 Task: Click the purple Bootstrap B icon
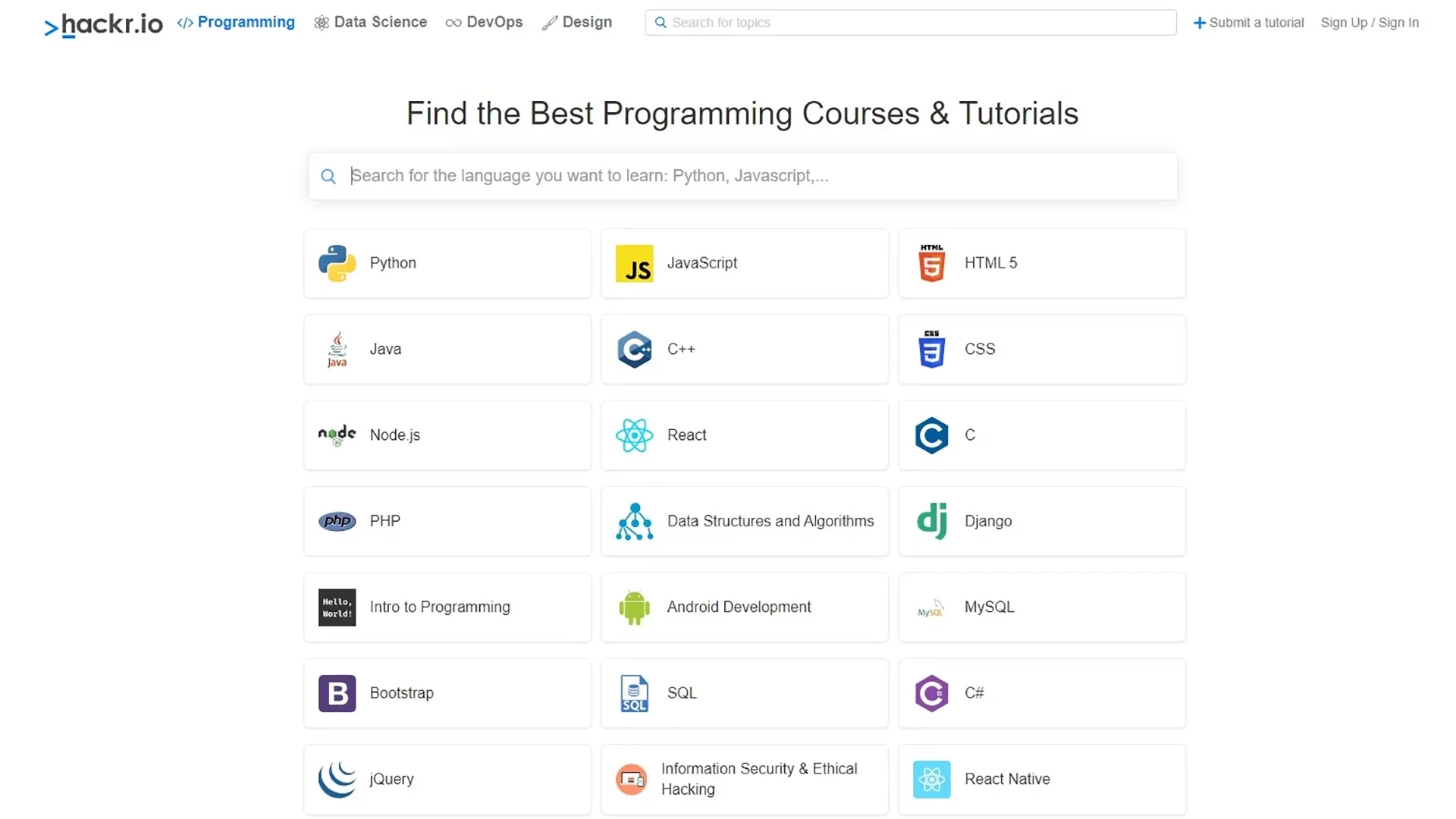click(x=337, y=693)
